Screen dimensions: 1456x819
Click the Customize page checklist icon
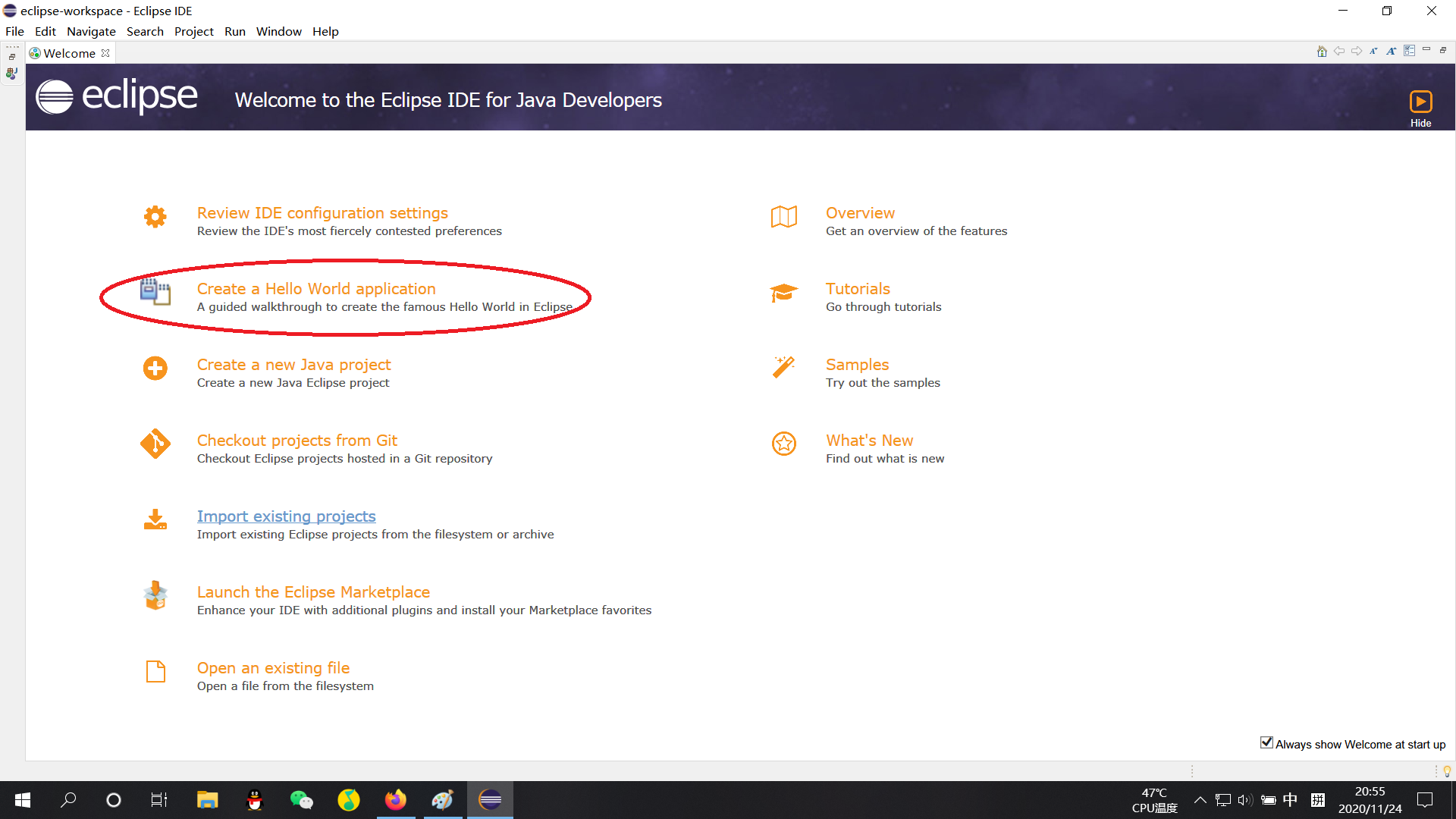[1409, 51]
